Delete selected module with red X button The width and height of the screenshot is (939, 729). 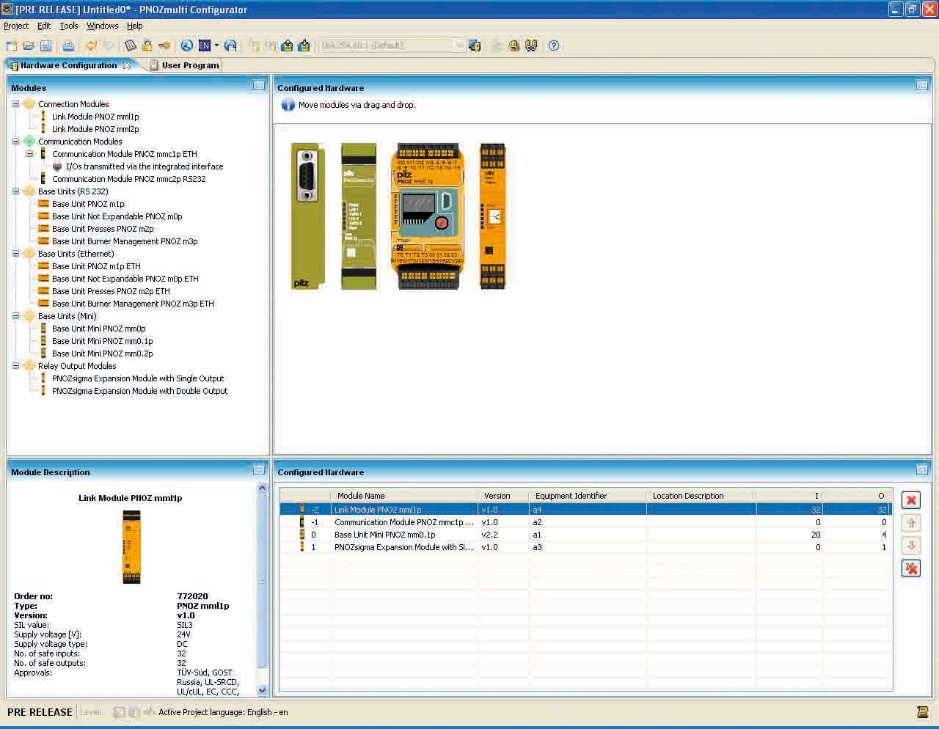(911, 500)
